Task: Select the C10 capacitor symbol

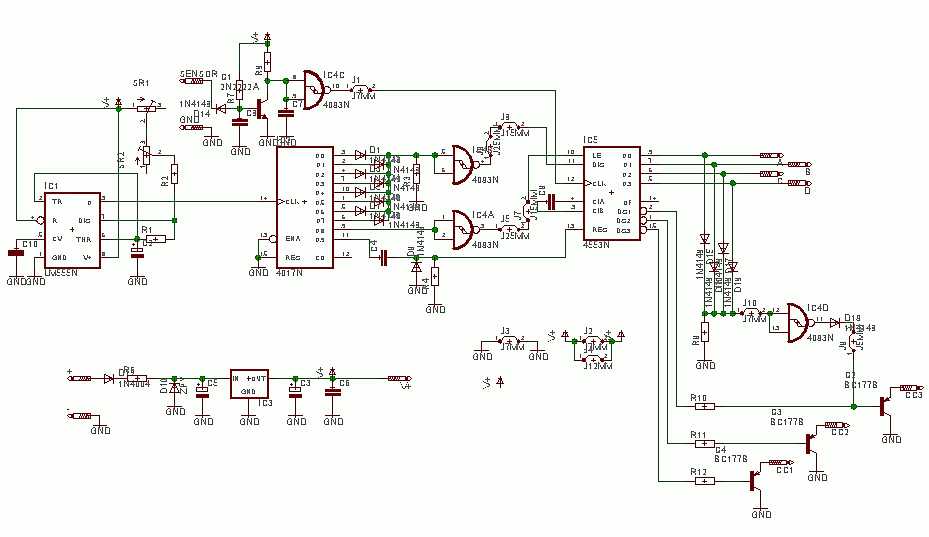Action: click(x=16, y=253)
